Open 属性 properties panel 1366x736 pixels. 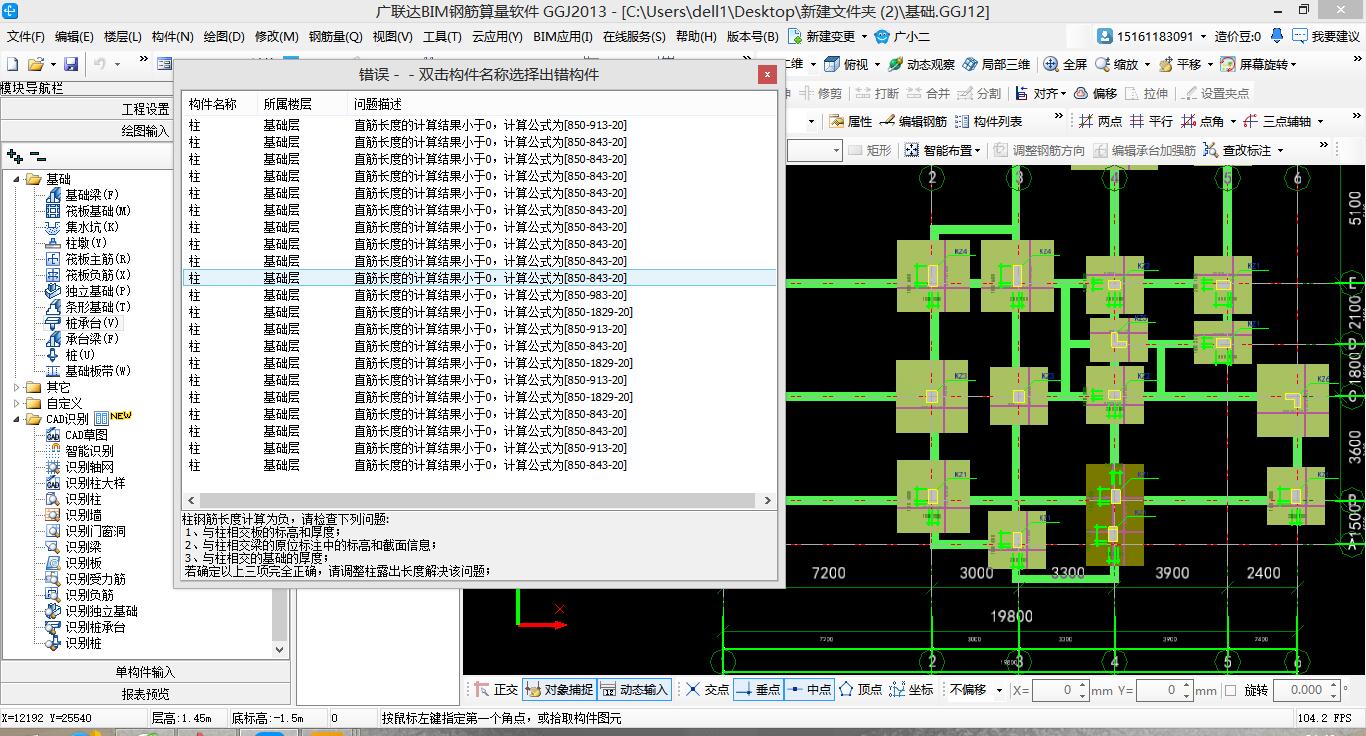[851, 121]
